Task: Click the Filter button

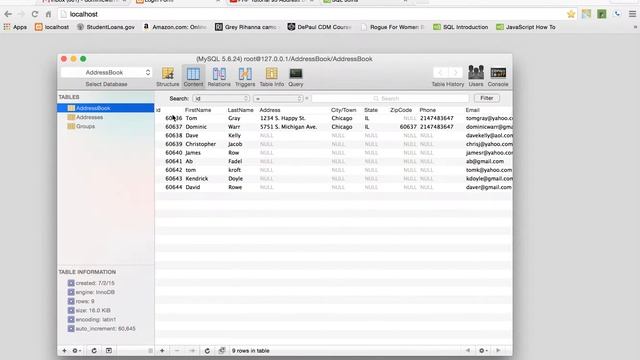Action: pos(487,98)
